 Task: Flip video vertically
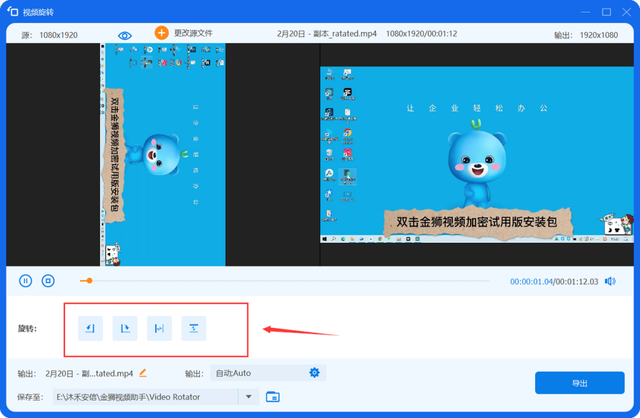point(194,328)
